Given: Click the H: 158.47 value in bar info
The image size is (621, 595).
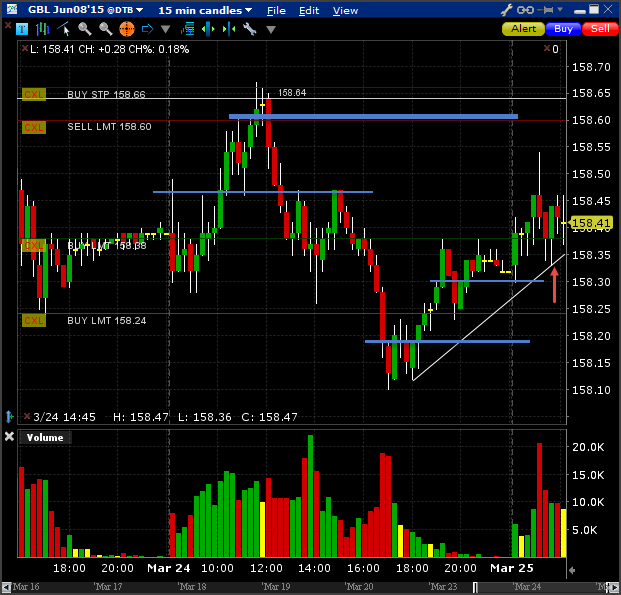Looking at the screenshot, I should pos(141,417).
